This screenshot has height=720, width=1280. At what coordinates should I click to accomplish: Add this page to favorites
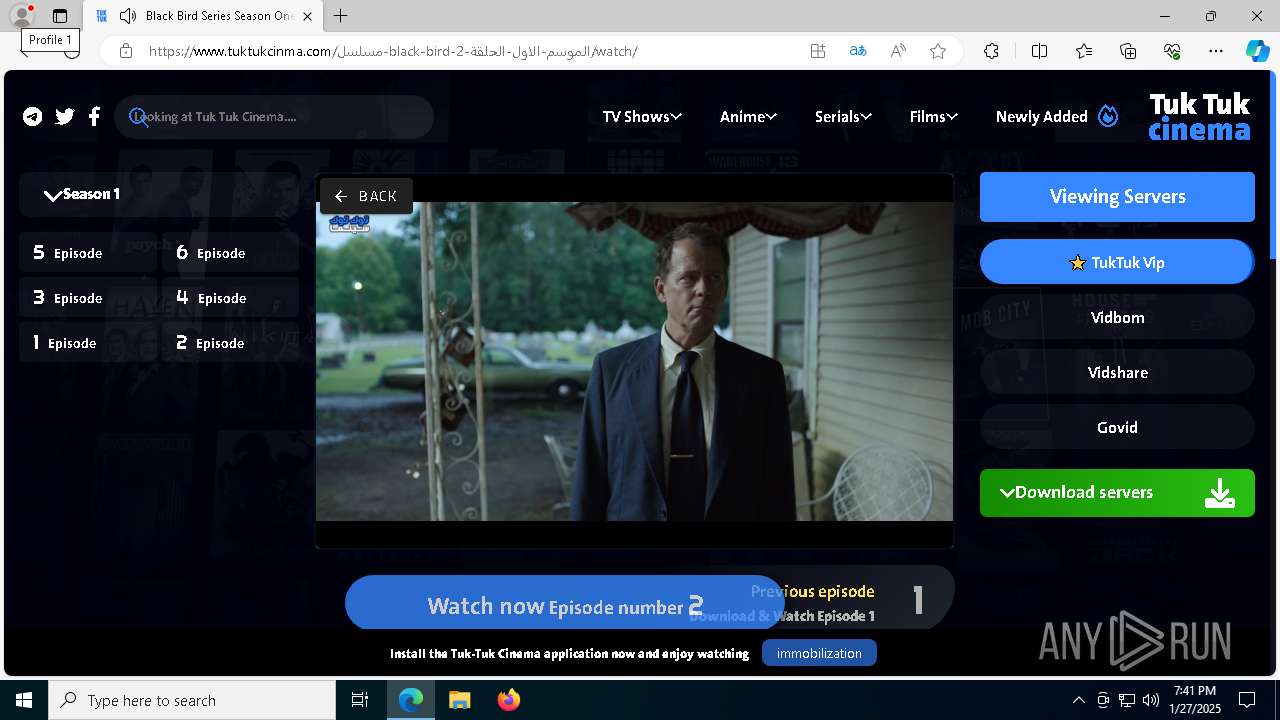[938, 51]
